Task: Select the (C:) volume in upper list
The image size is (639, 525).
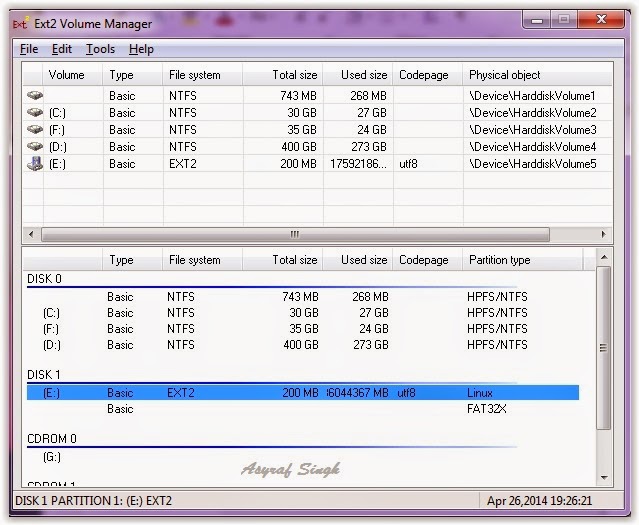Action: [x=57, y=112]
